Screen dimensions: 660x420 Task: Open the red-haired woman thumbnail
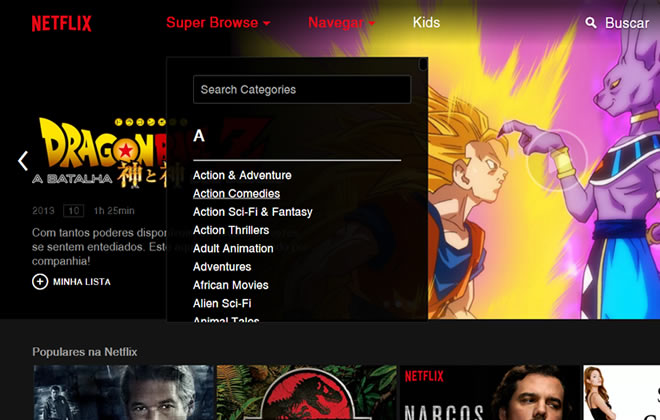pyautogui.click(x=621, y=392)
